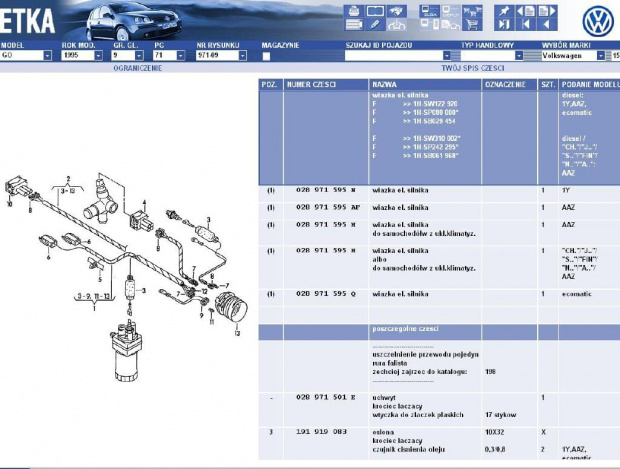Click the 'wtyczka do zlaczek plaskich' text

coord(418,415)
